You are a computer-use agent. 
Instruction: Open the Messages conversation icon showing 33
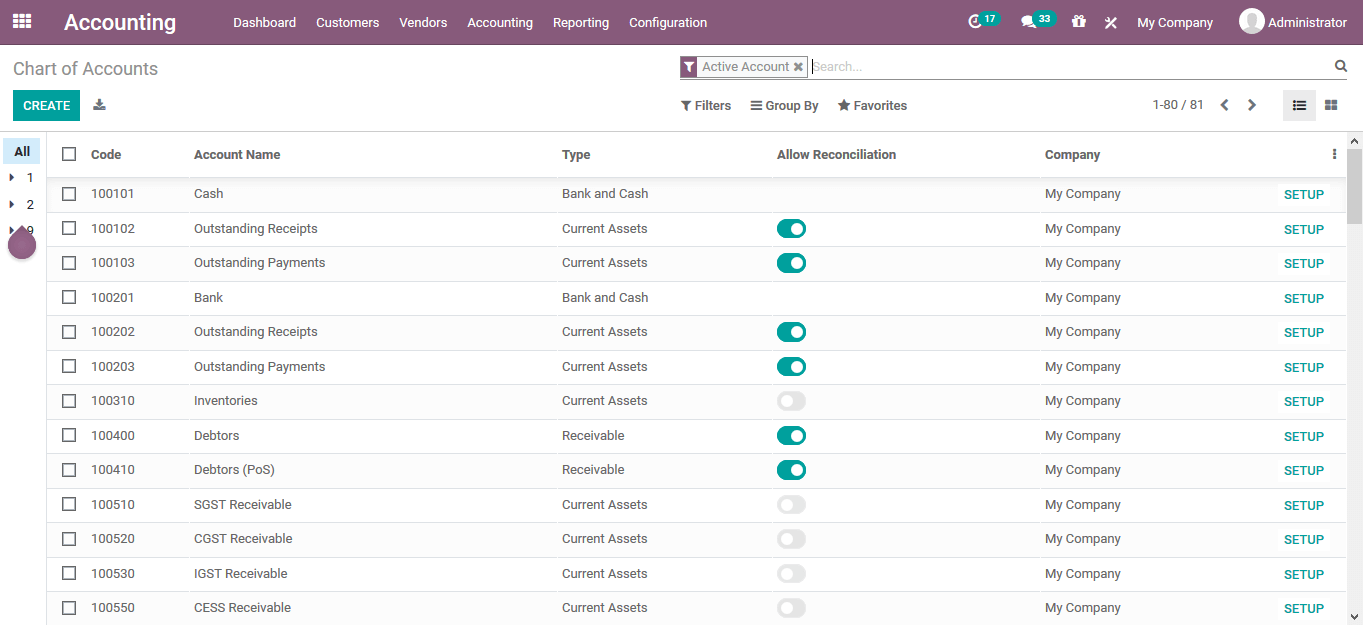1032,21
